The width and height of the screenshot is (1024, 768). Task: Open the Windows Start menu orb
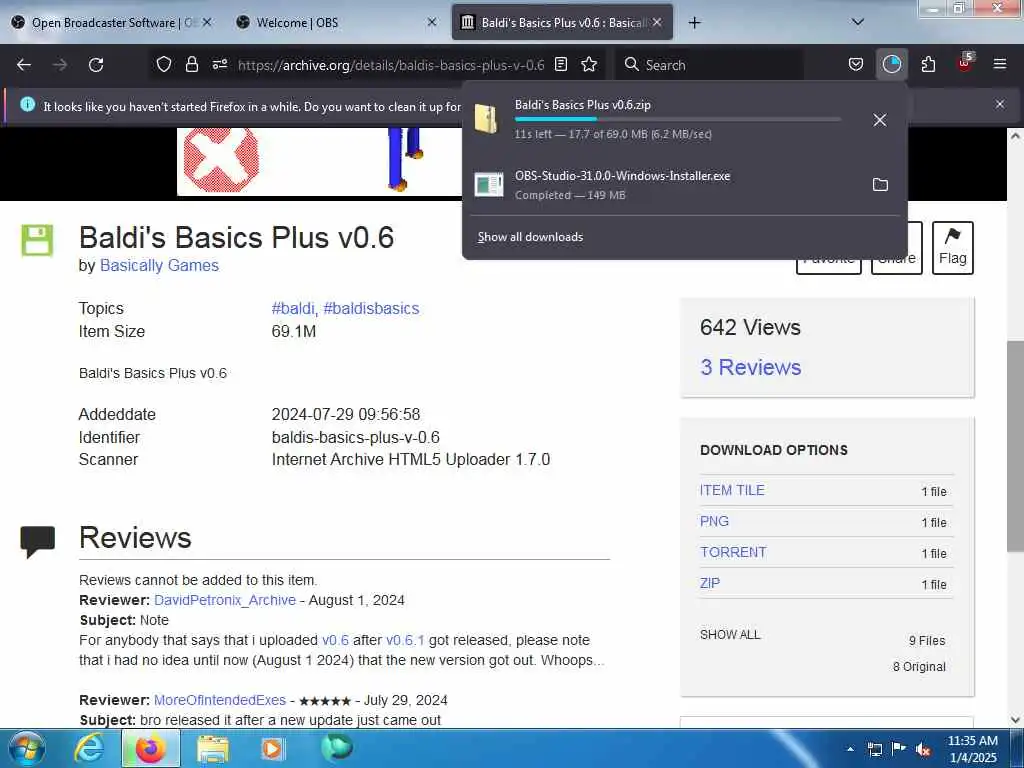coord(26,748)
